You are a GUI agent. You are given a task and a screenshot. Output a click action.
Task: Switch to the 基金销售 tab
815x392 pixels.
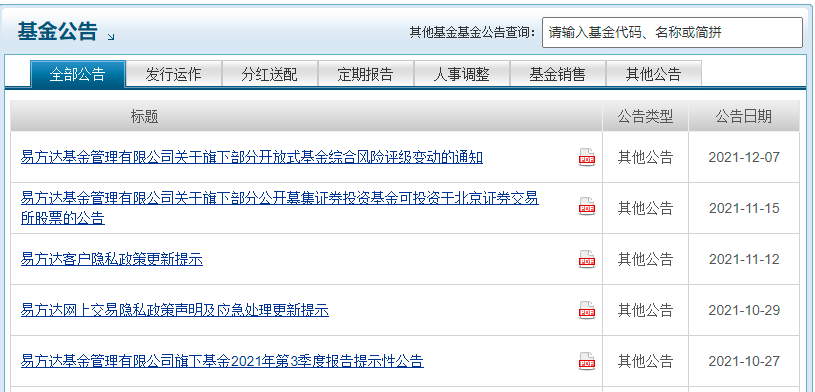558,74
